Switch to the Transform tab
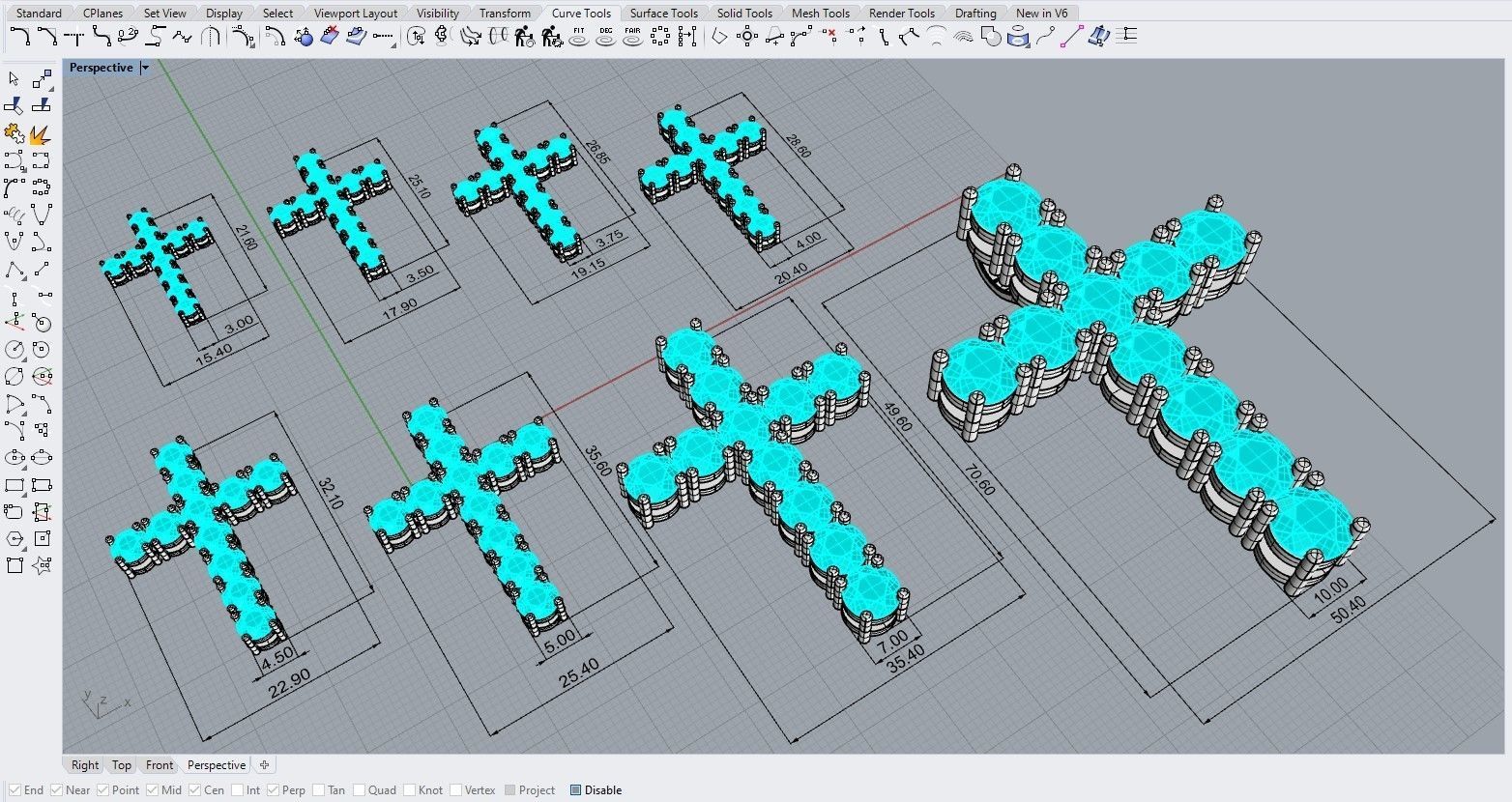The height and width of the screenshot is (802, 1512). pyautogui.click(x=505, y=13)
